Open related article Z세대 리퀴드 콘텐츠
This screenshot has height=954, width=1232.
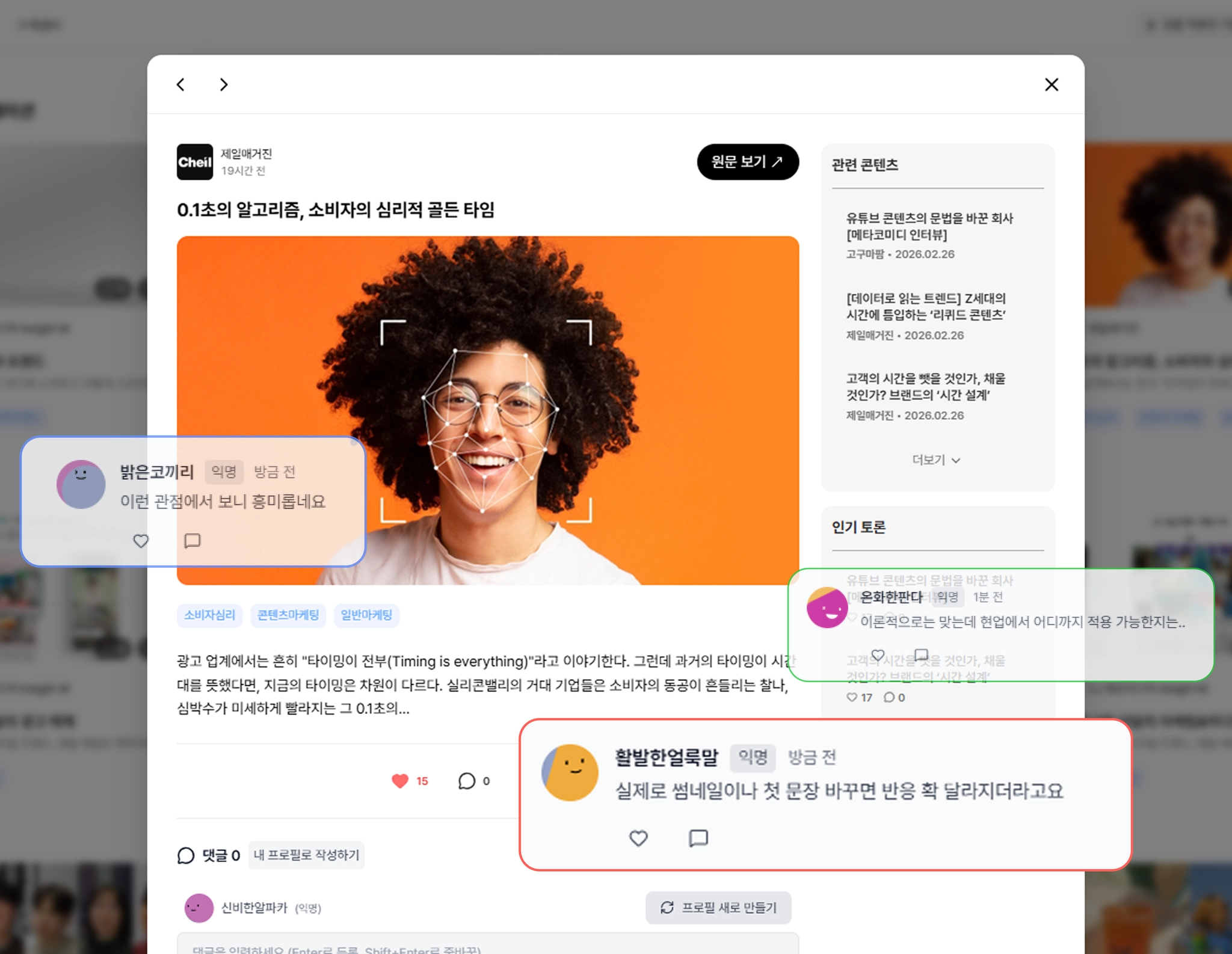click(x=926, y=307)
